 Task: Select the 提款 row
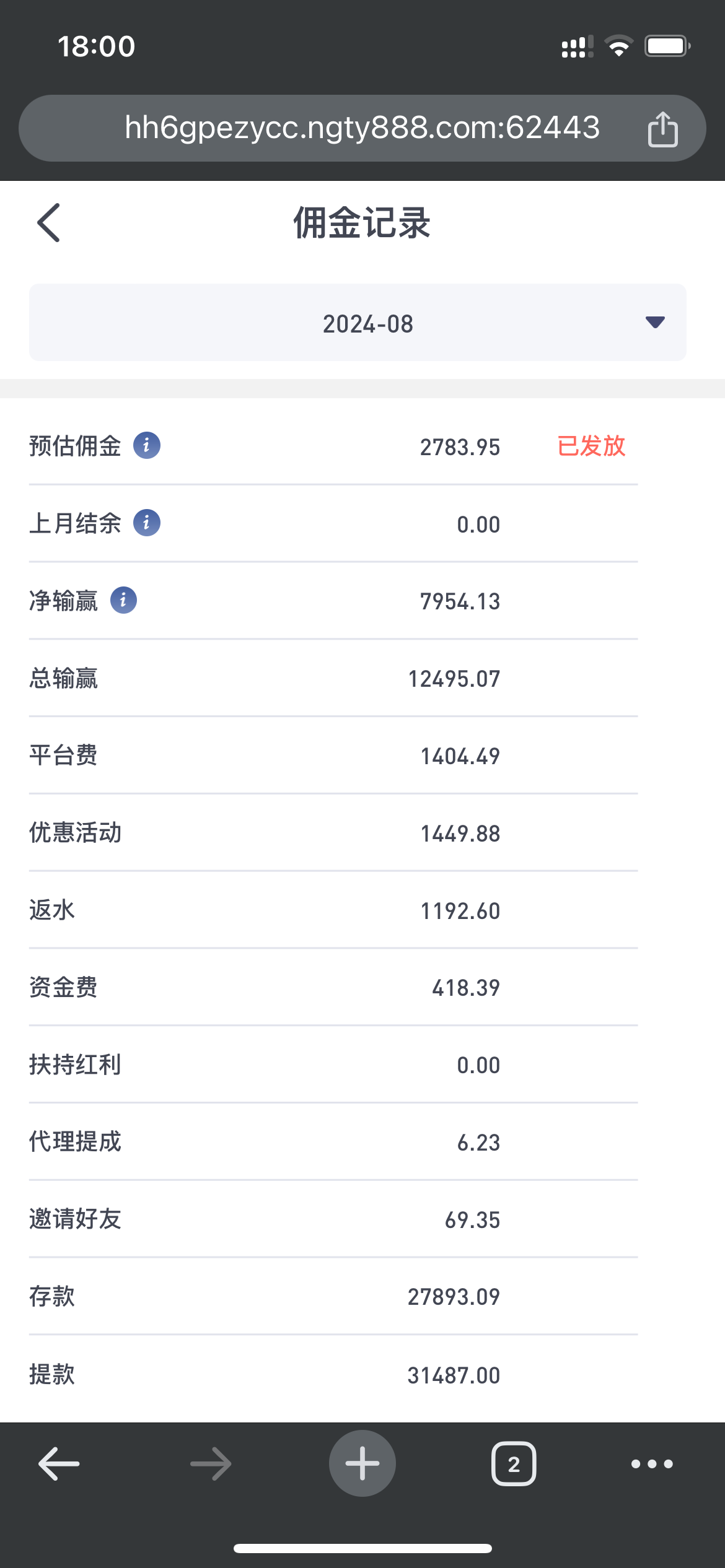[x=333, y=1375]
